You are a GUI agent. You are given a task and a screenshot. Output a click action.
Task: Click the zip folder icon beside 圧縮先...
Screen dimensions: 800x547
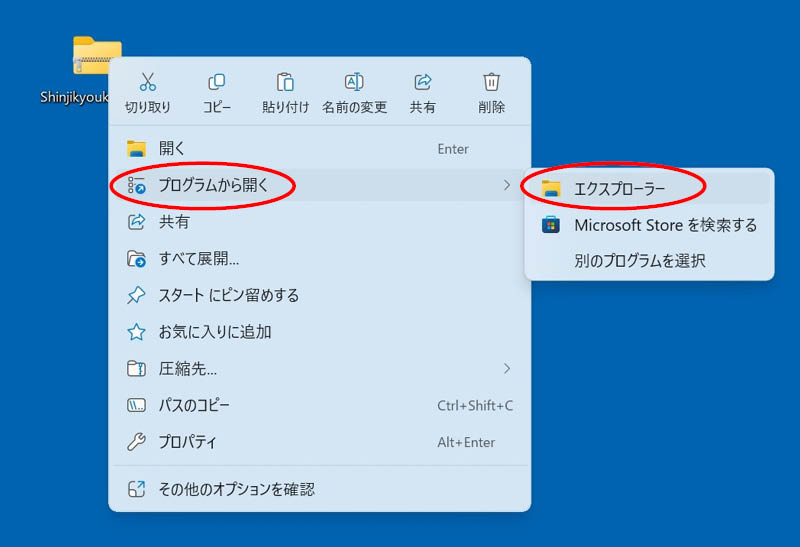coord(136,368)
